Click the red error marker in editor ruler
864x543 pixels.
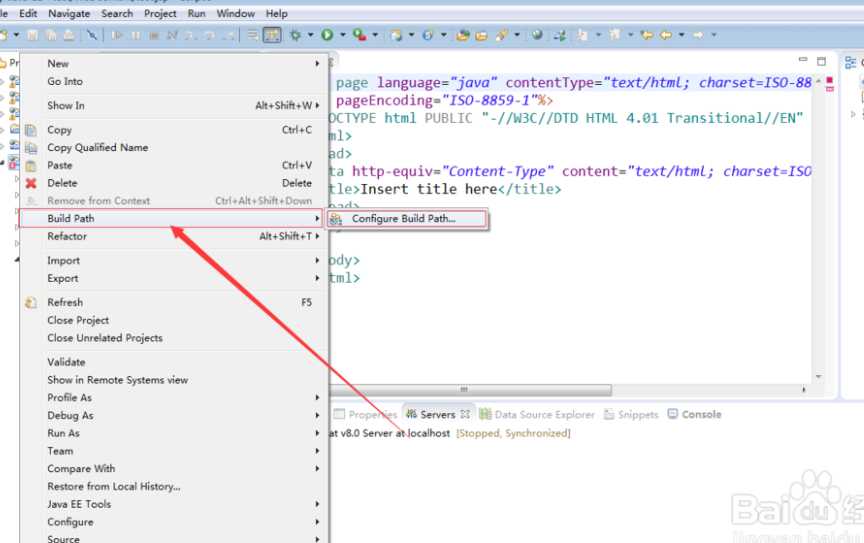click(830, 80)
